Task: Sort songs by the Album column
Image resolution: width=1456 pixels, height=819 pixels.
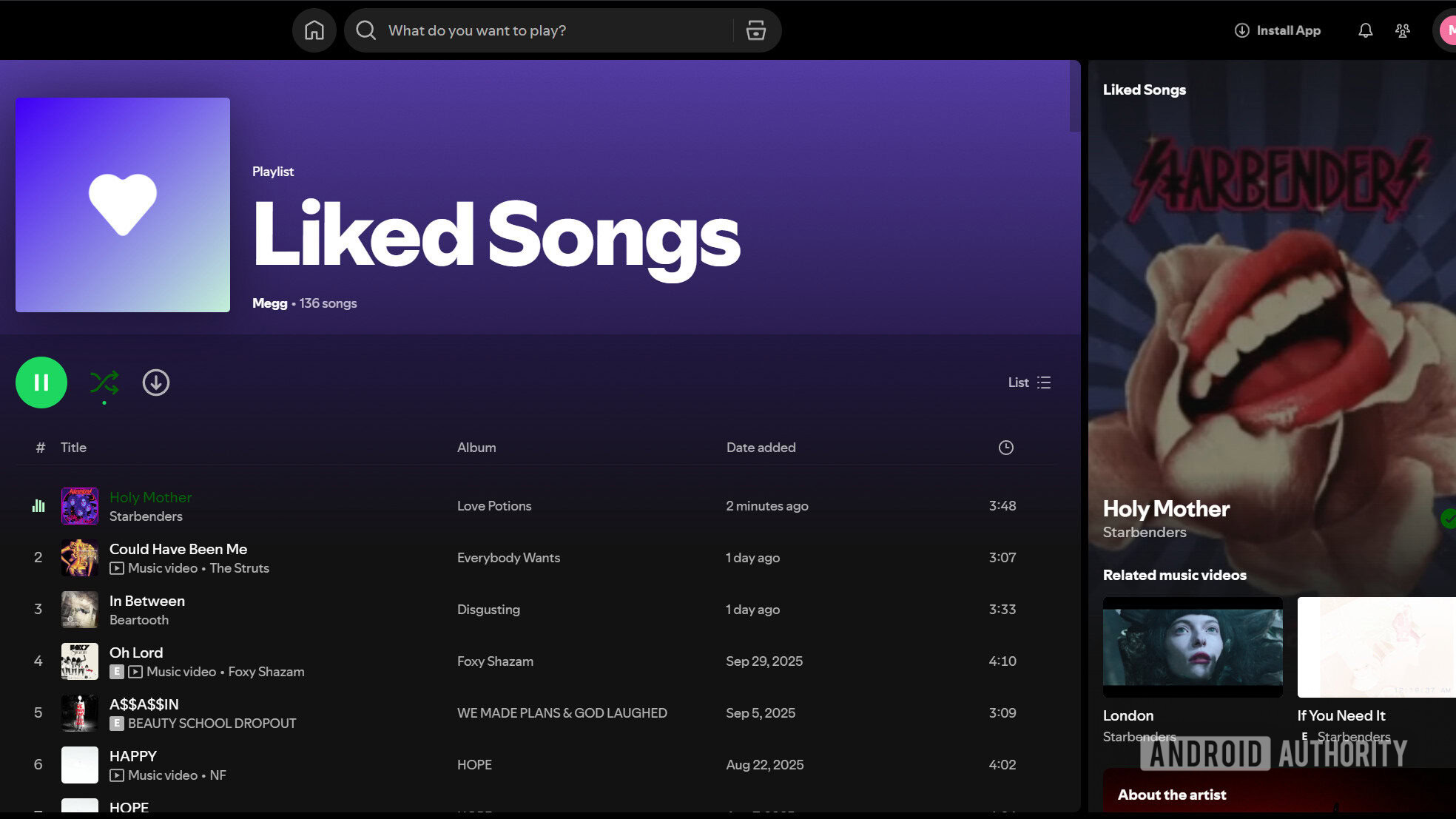Action: coord(476,447)
